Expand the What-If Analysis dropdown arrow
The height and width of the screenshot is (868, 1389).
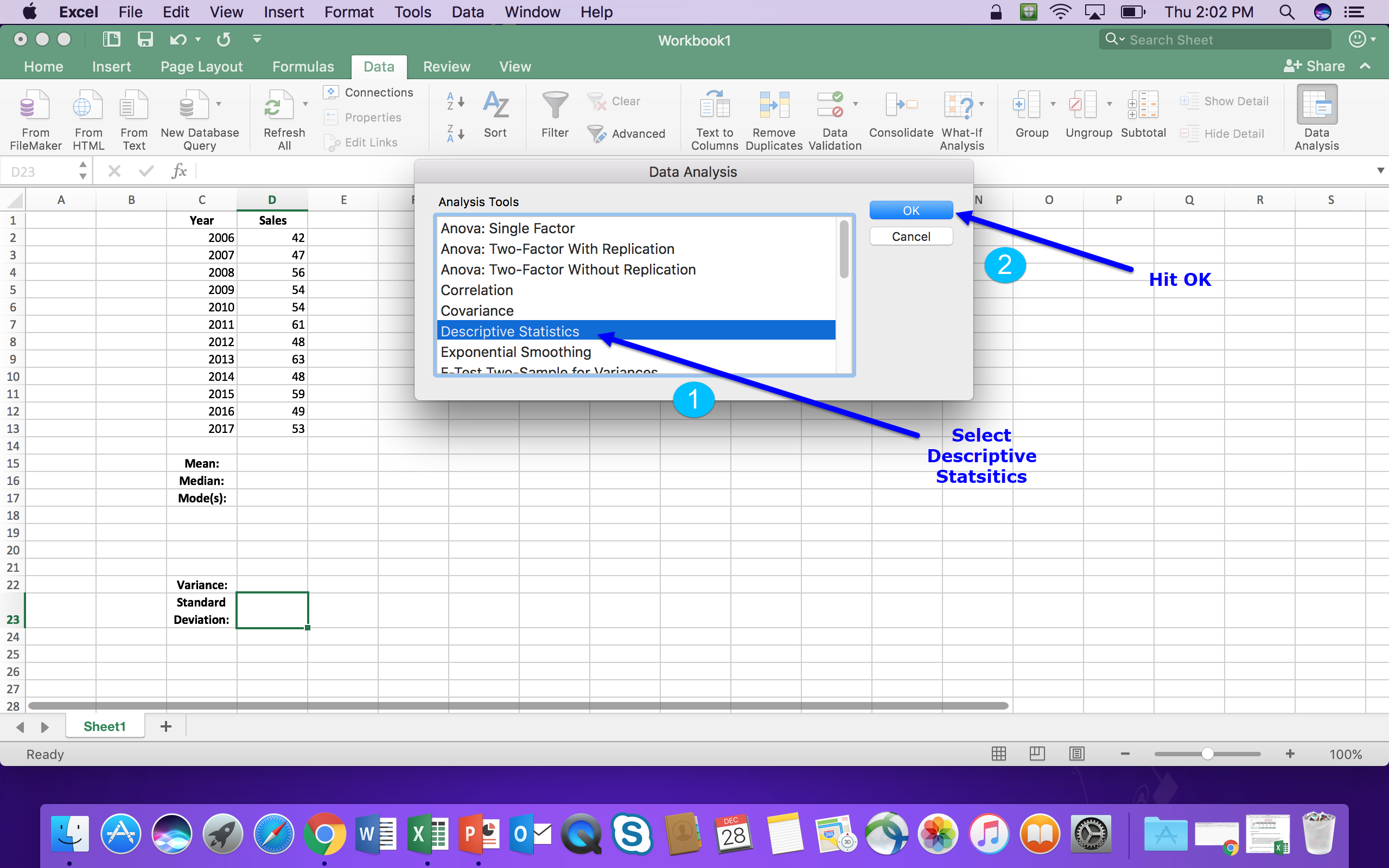(982, 104)
